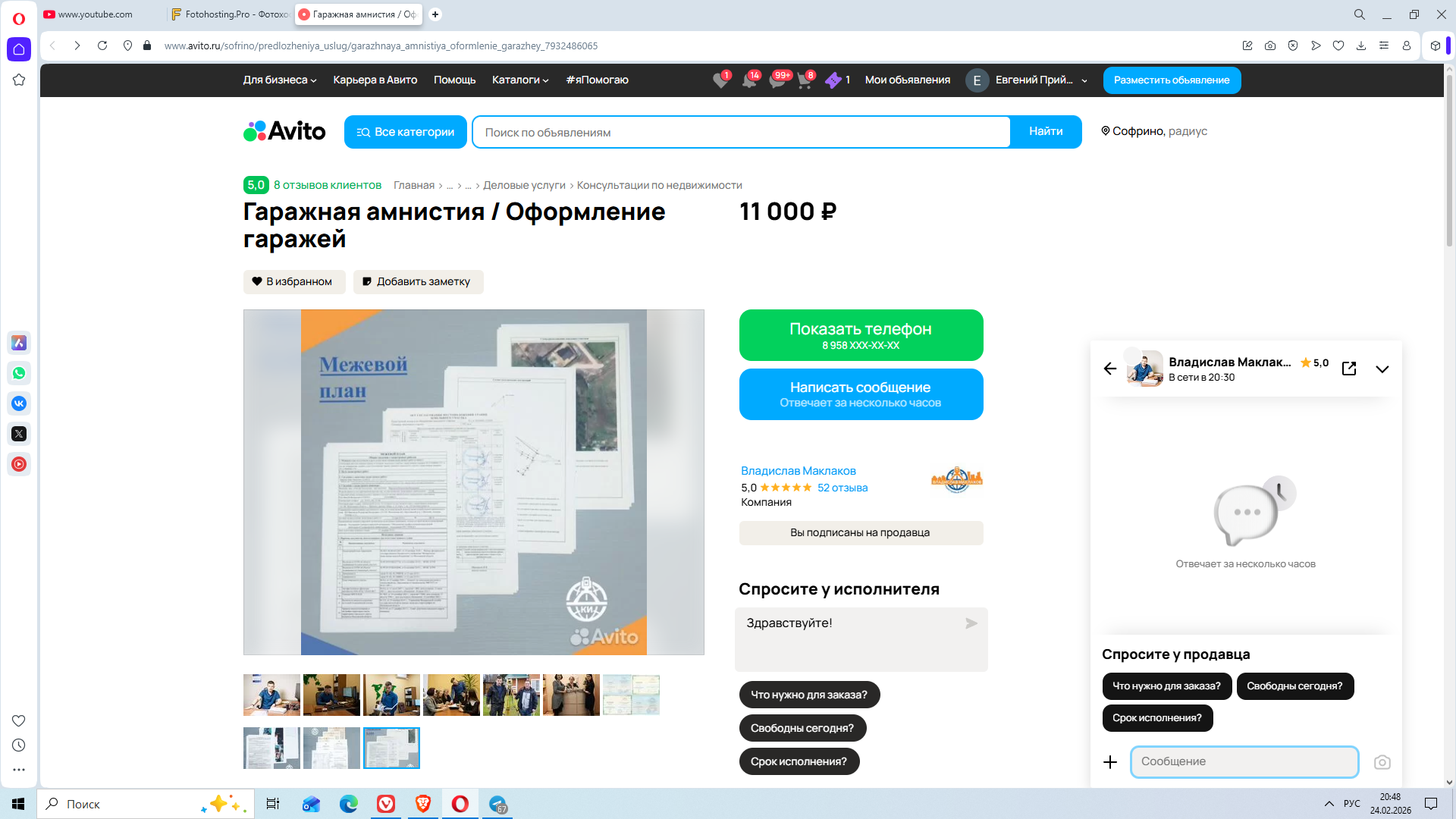Open notifications bell icon
The width and height of the screenshot is (1456, 819).
click(x=748, y=80)
